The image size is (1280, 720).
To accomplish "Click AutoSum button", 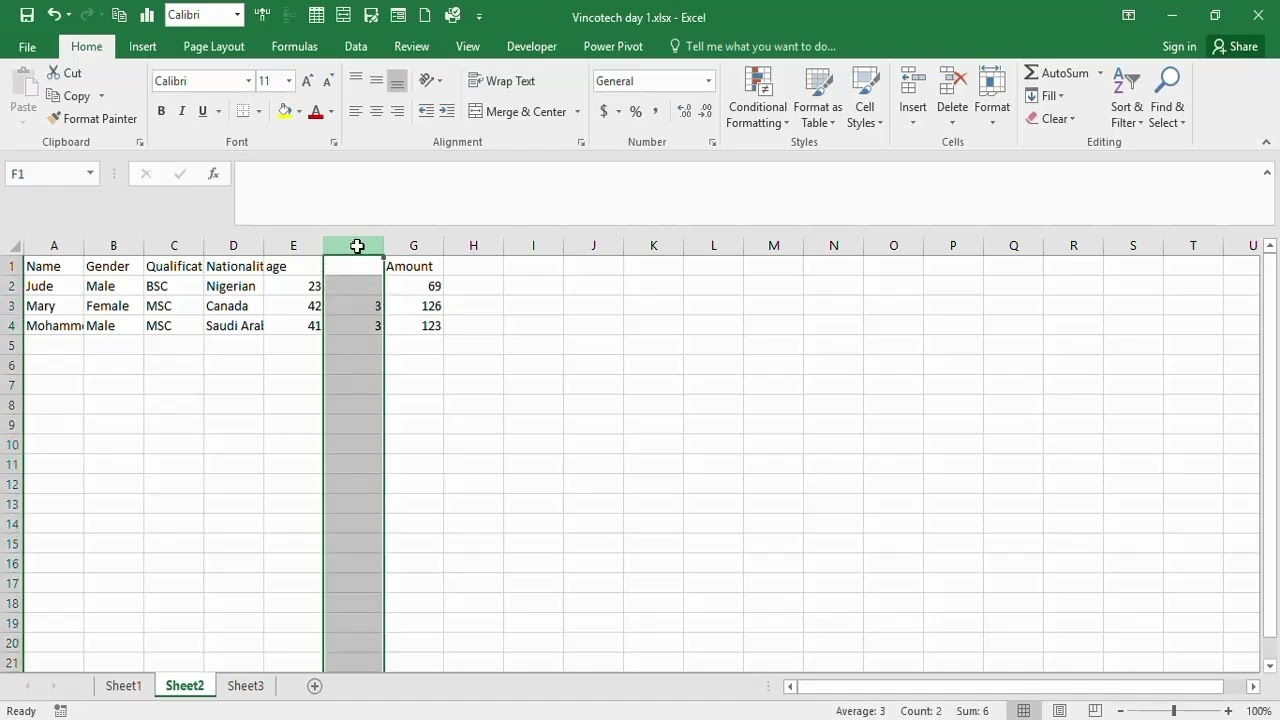I will click(x=1056, y=73).
